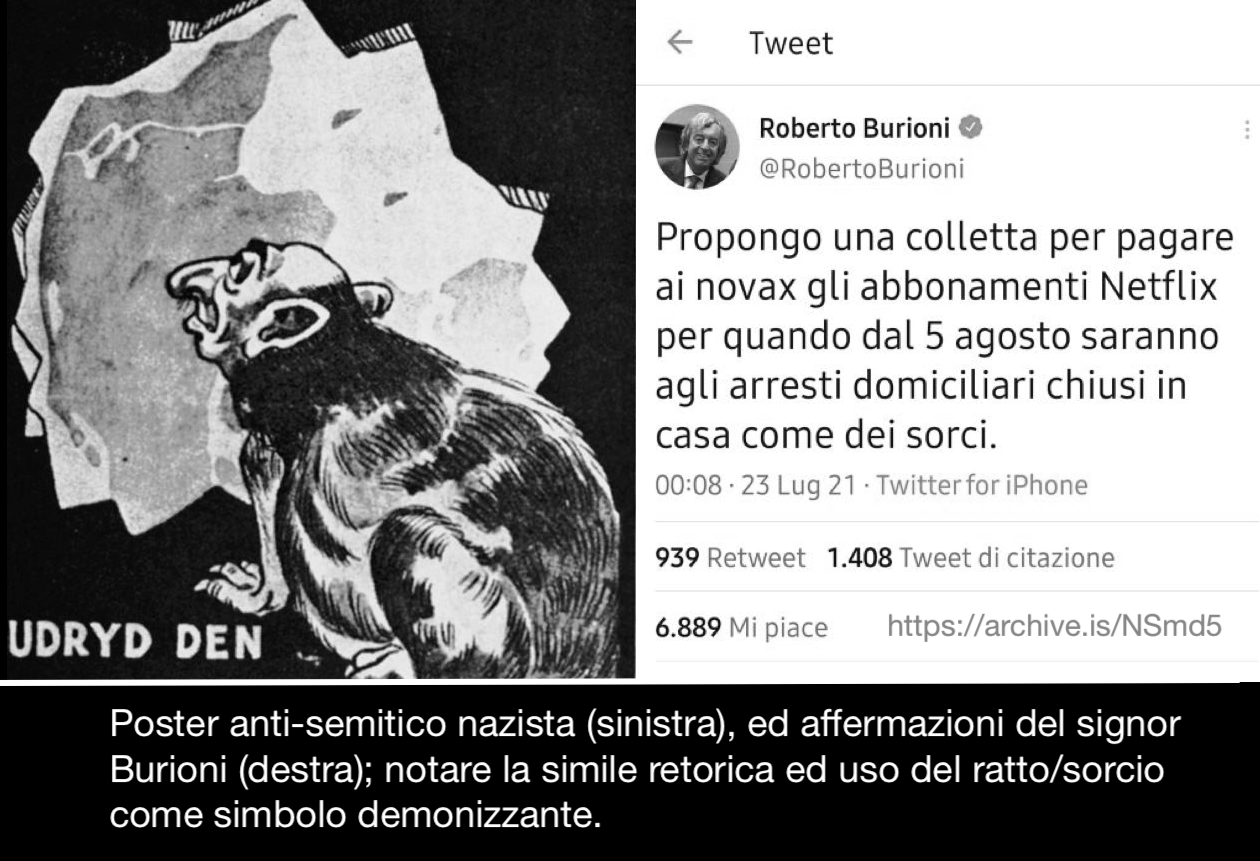The width and height of the screenshot is (1260, 861).
Task: Open the archive.is/NSmd5 URL
Action: pyautogui.click(x=1055, y=627)
